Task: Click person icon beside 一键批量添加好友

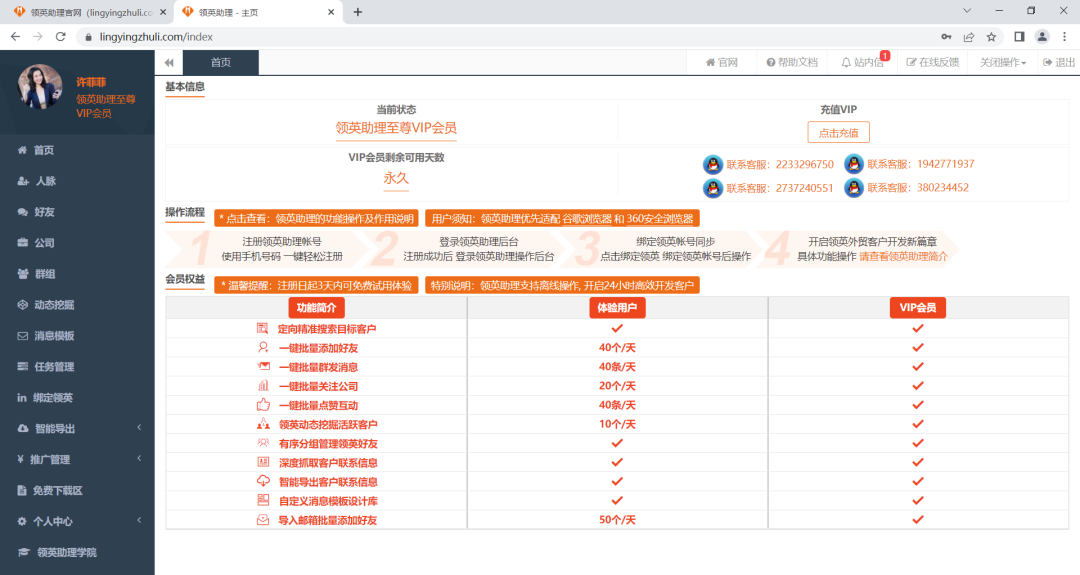Action: point(262,348)
